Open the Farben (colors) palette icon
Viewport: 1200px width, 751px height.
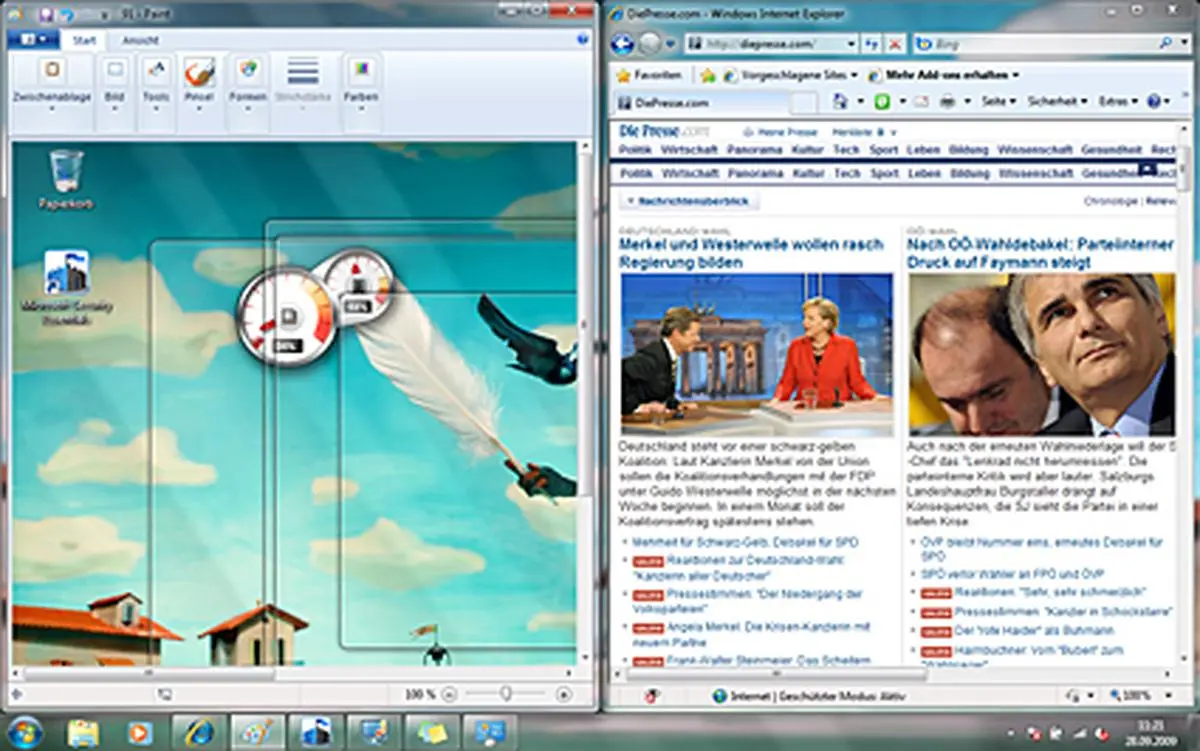click(x=362, y=68)
